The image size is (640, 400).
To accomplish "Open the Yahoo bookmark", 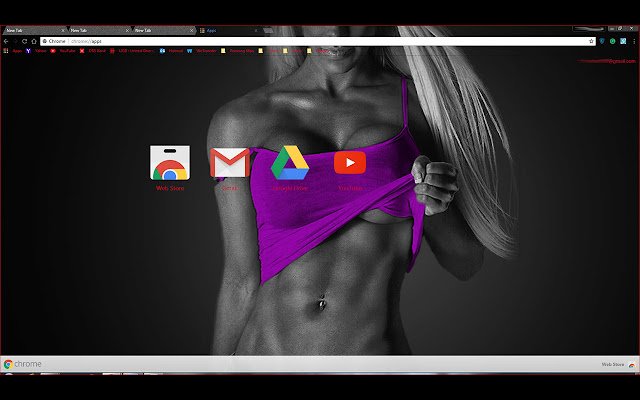I will tap(36, 51).
